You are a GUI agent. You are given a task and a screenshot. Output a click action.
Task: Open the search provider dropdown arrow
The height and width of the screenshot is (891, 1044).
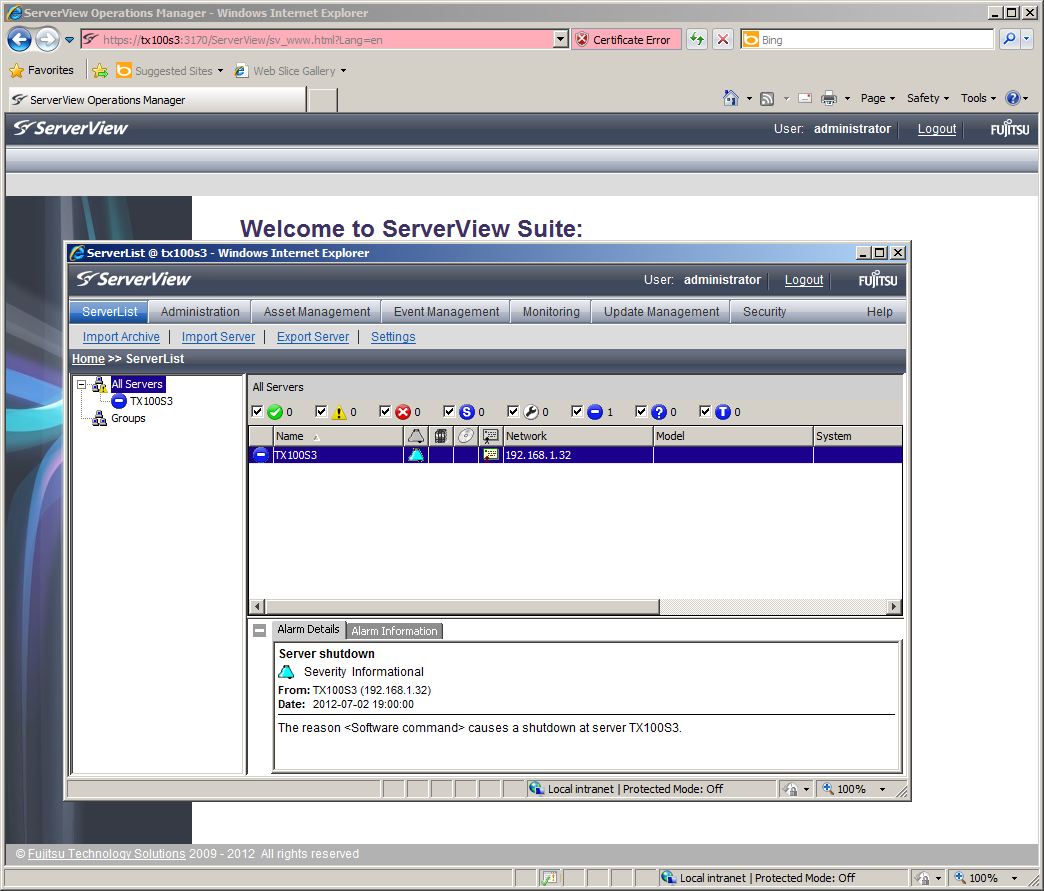[1026, 39]
